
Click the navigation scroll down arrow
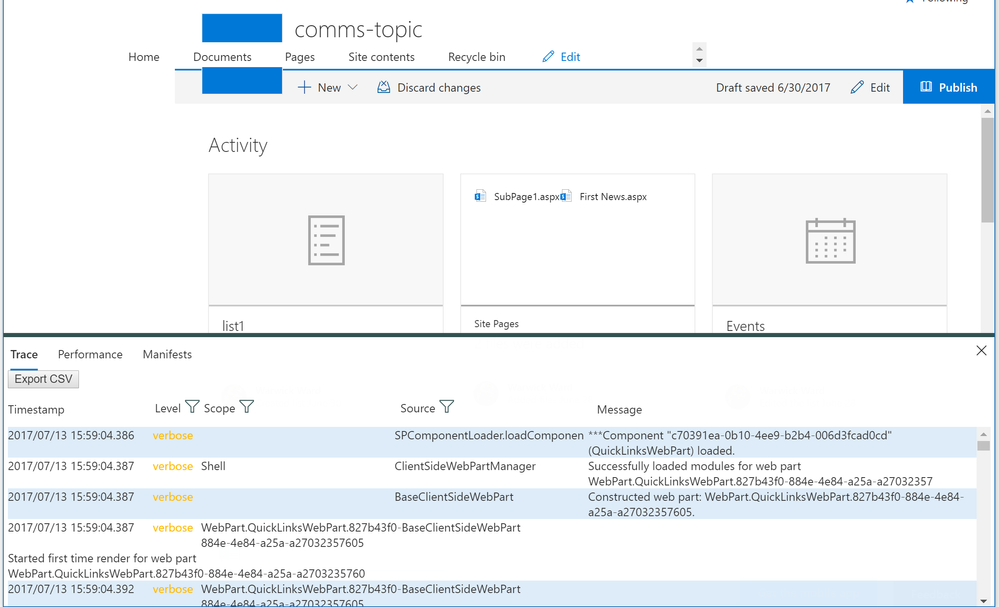699,61
